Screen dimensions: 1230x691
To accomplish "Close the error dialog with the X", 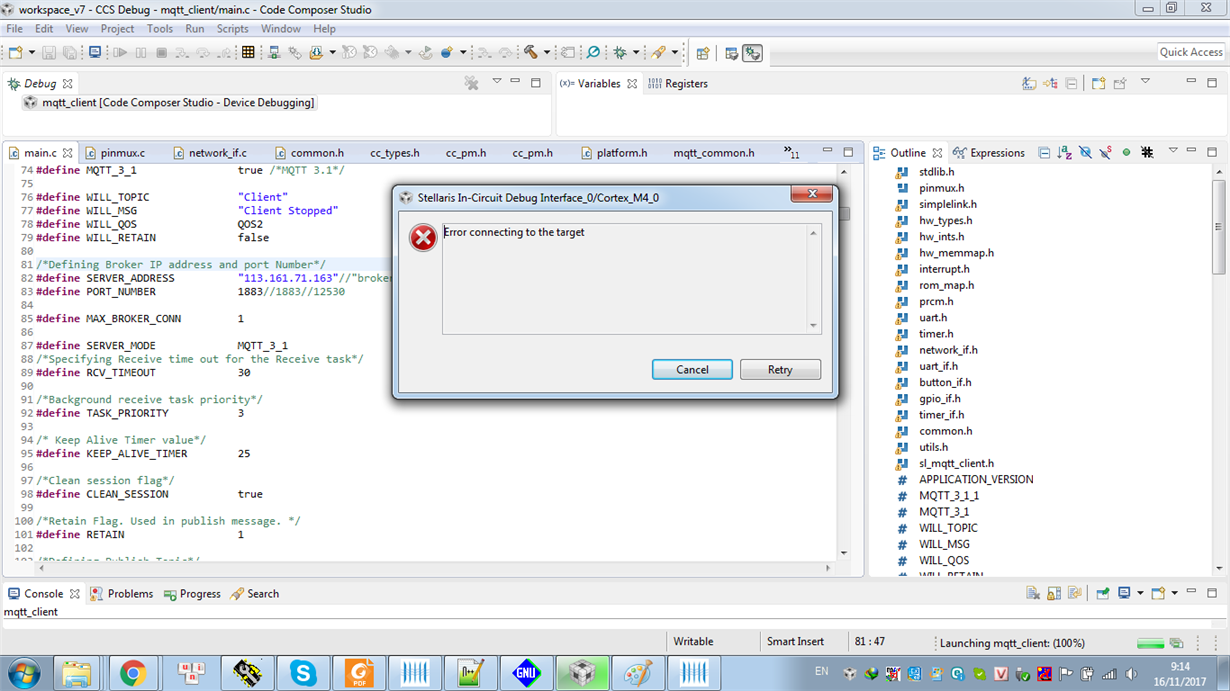I will tap(812, 194).
